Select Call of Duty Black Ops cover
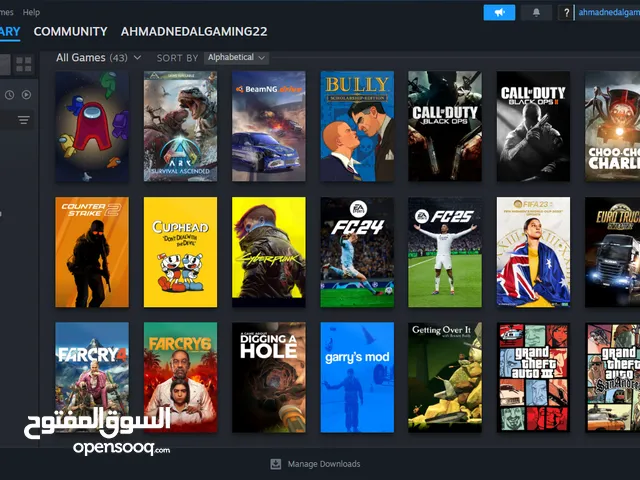Screen dimensions: 640x480 (x=445, y=126)
